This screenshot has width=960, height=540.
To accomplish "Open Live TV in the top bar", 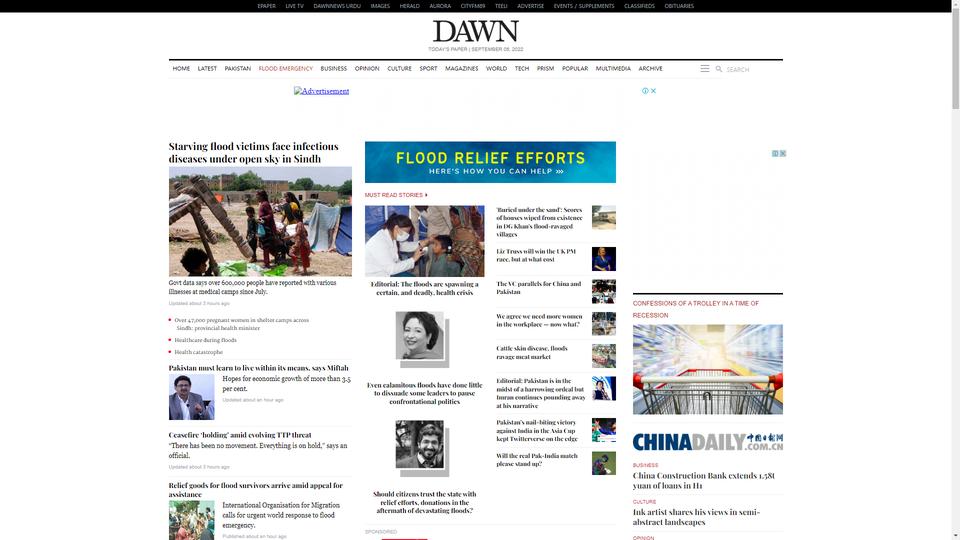I will 294,6.
